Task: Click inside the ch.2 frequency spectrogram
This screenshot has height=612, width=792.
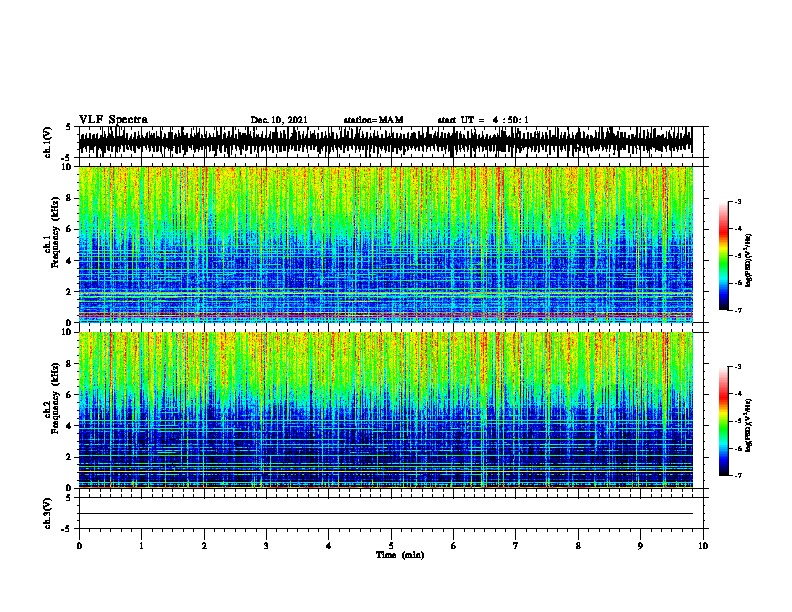Action: (x=391, y=410)
